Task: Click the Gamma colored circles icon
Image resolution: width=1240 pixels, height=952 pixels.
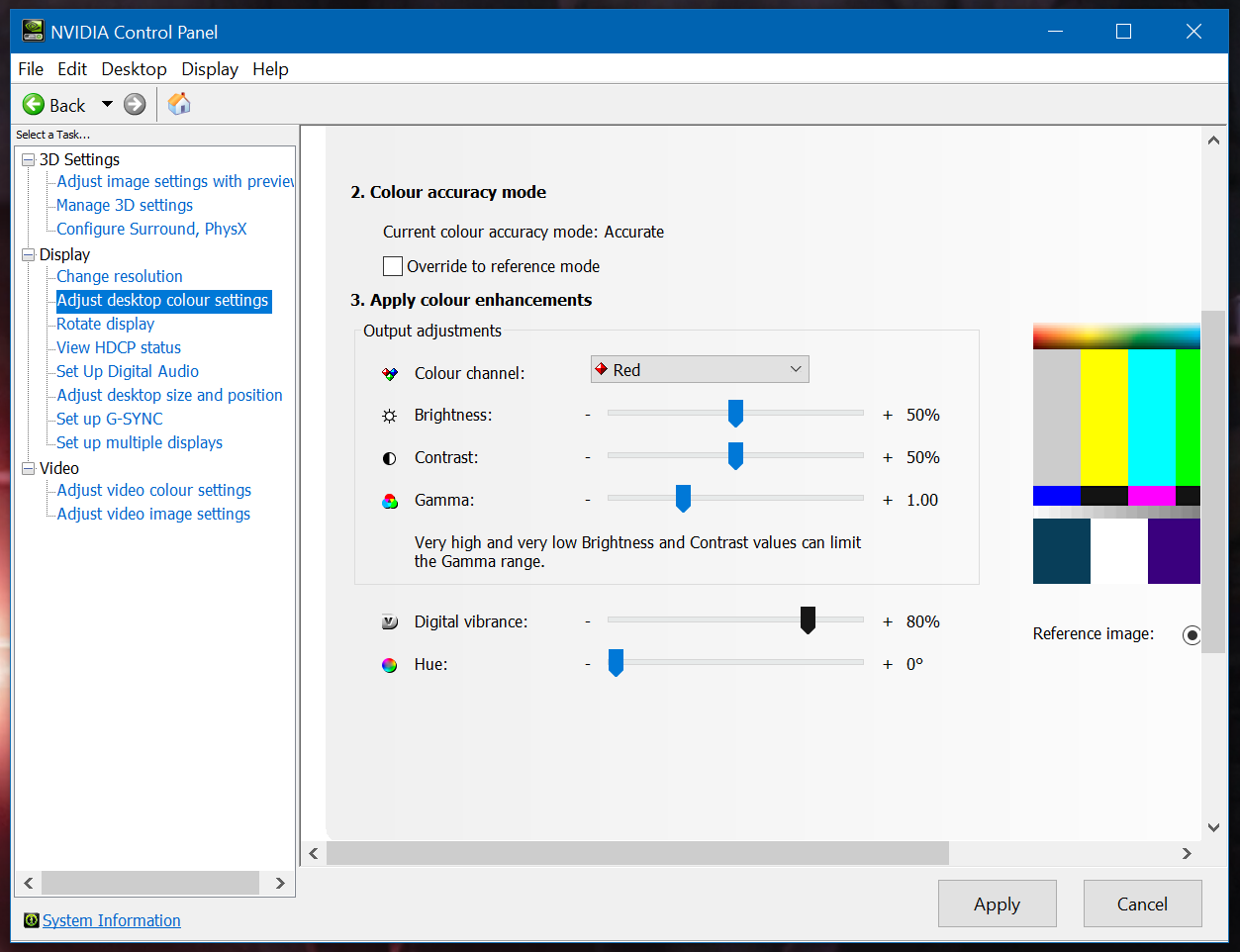Action: pos(390,501)
